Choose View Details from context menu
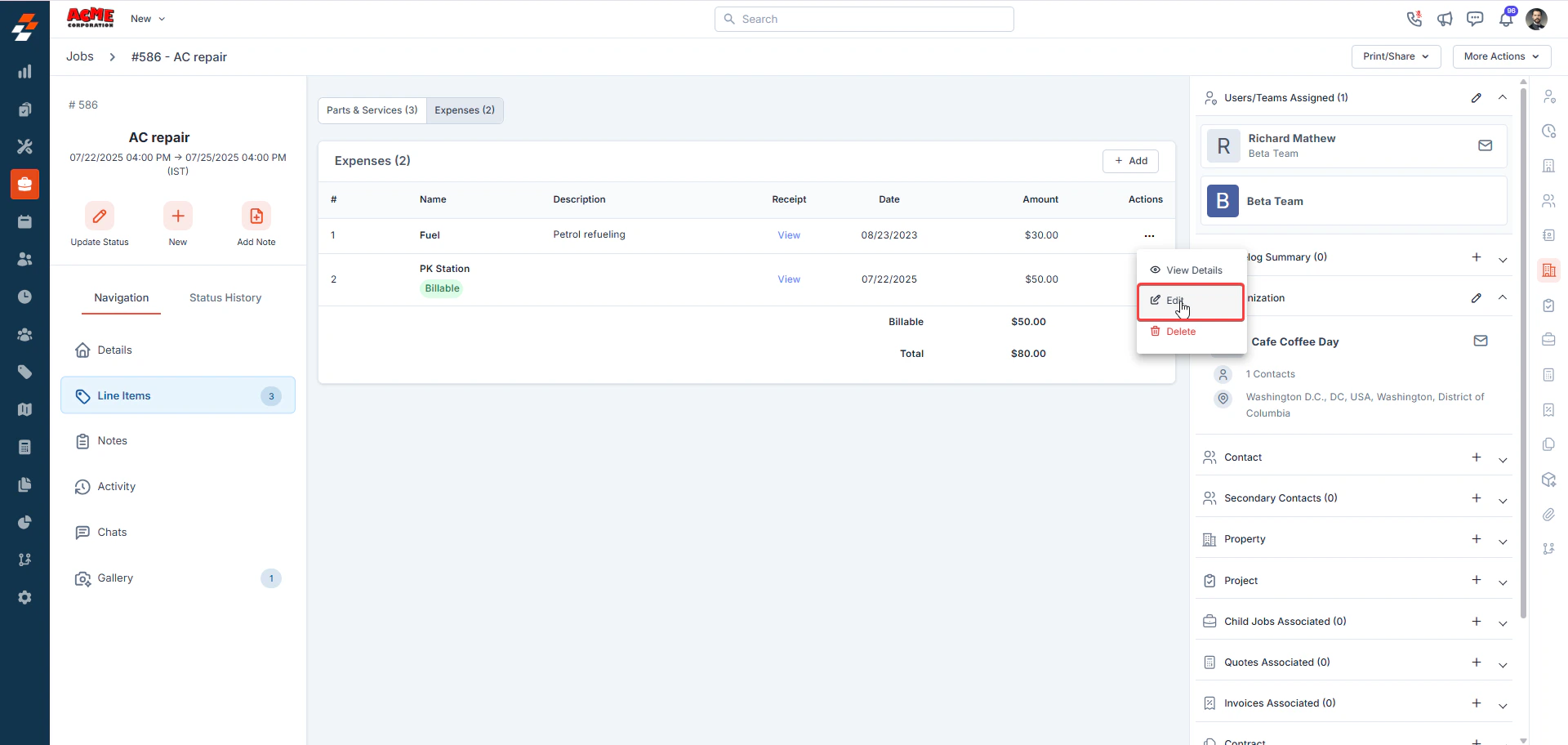The height and width of the screenshot is (745, 1568). 1192,270
